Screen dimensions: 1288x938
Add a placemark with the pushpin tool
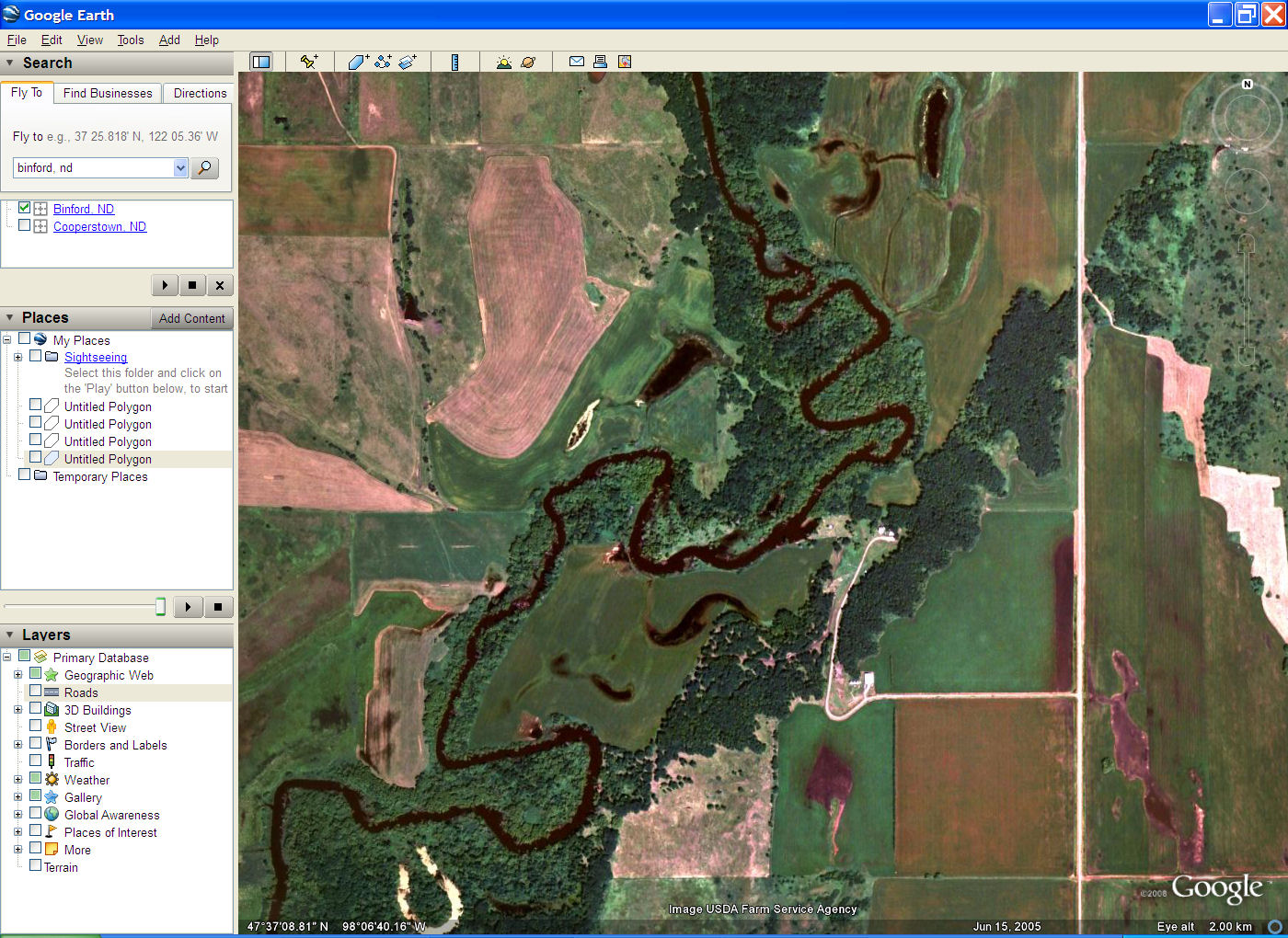pos(309,62)
